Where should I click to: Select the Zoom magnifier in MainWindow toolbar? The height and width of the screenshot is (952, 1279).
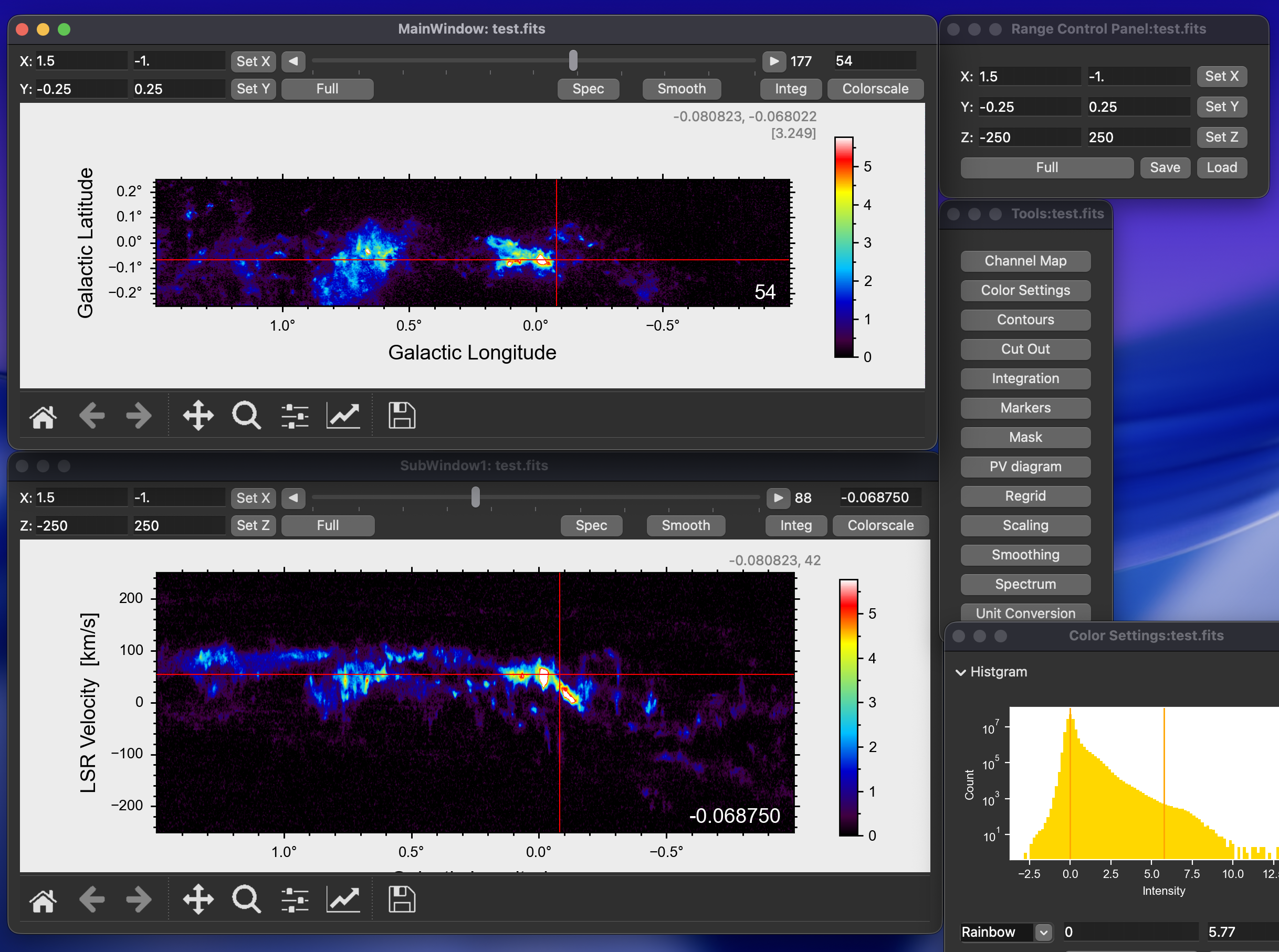[247, 416]
